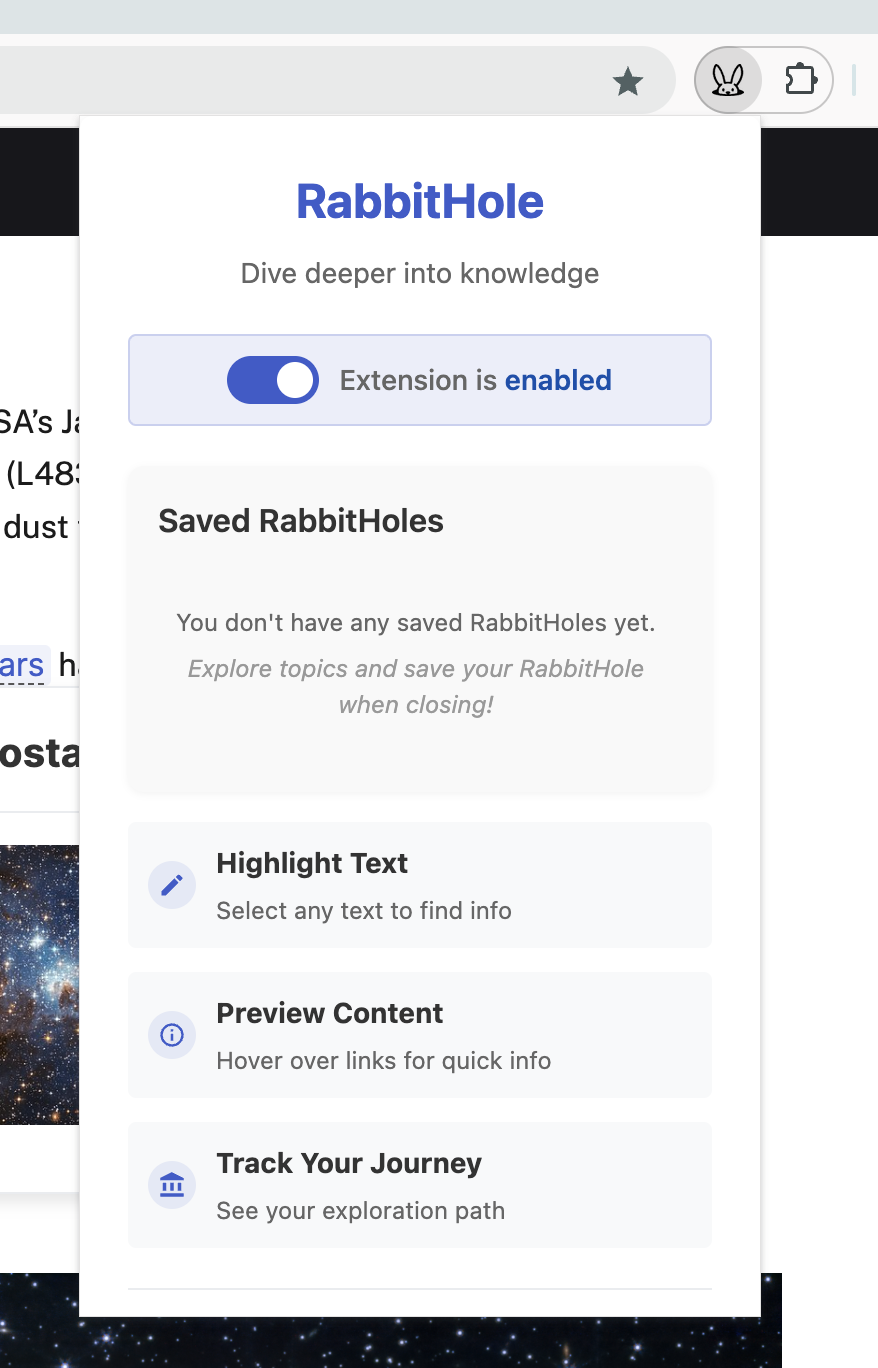The height and width of the screenshot is (1368, 878).
Task: Select the Track Your Journey building icon
Action: click(x=171, y=1184)
